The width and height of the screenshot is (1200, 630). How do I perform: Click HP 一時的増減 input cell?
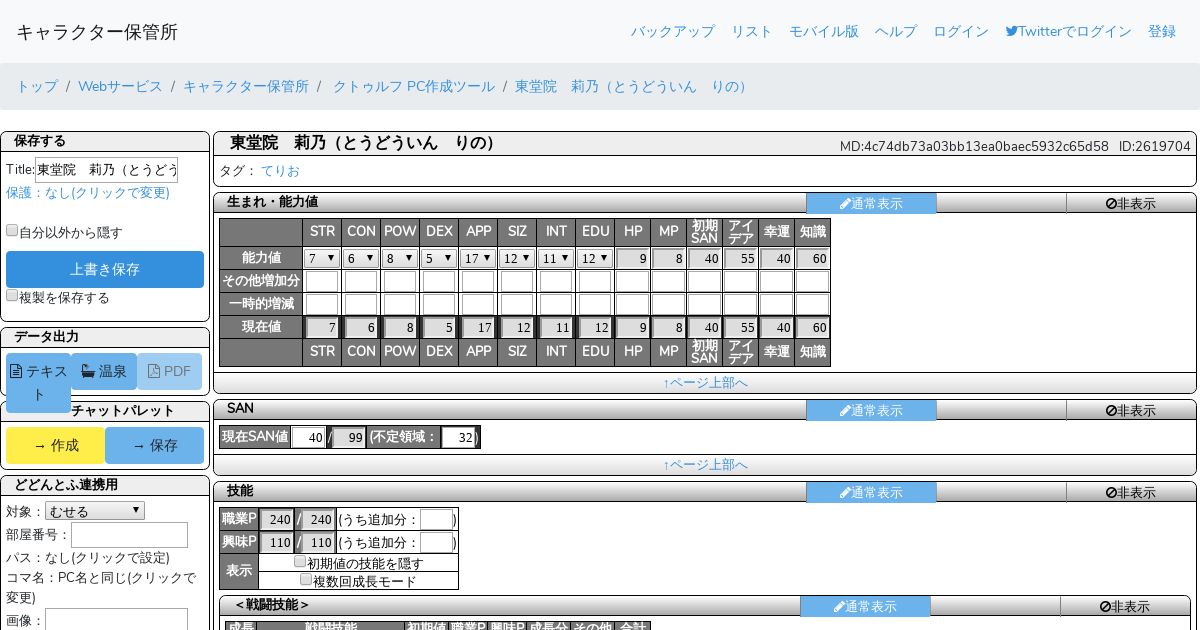632,304
